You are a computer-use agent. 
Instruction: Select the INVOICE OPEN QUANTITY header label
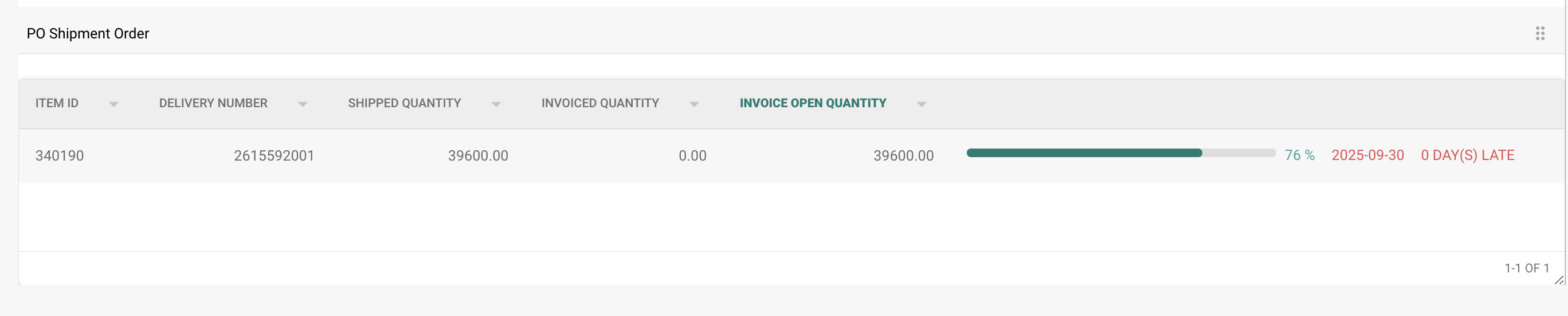point(813,103)
